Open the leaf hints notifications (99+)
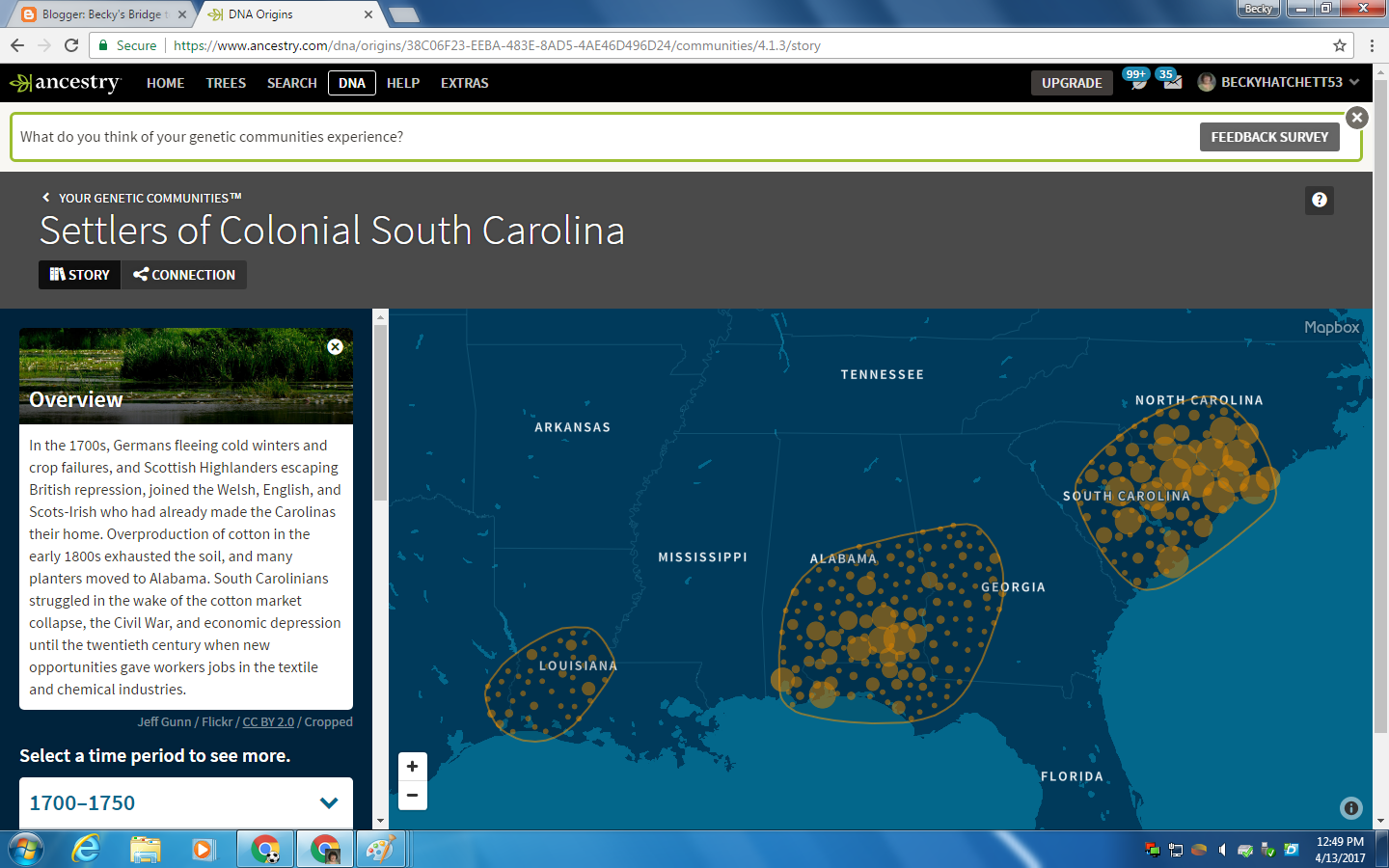The width and height of the screenshot is (1389, 868). coord(1136,81)
